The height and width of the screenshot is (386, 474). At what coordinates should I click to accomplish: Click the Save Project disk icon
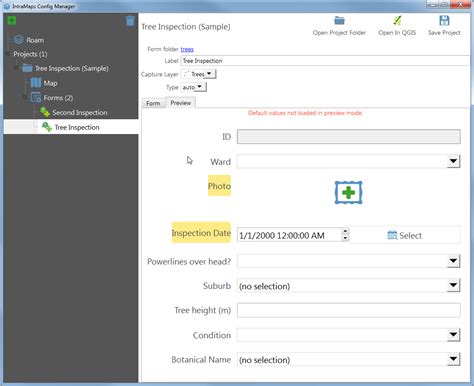[x=444, y=21]
